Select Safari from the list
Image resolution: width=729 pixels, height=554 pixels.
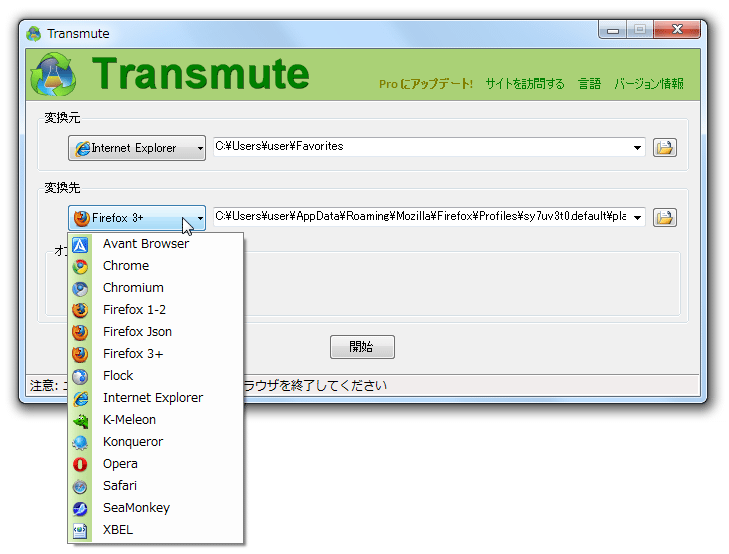click(x=156, y=486)
